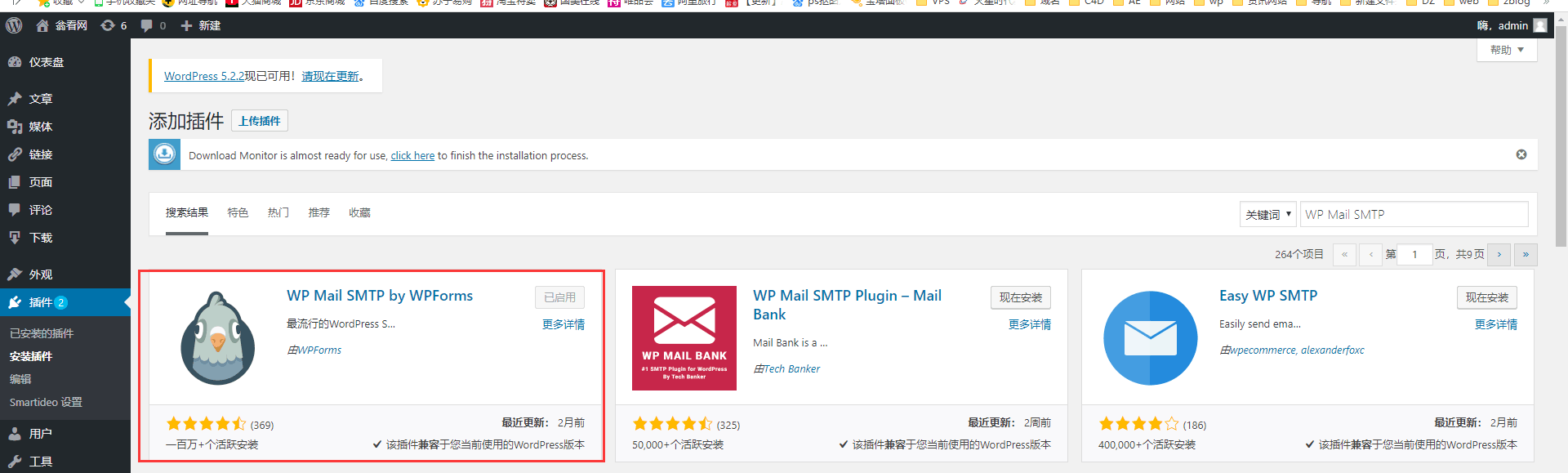The width and height of the screenshot is (1568, 473).
Task: Open the WordPress logo menu
Action: click(14, 25)
